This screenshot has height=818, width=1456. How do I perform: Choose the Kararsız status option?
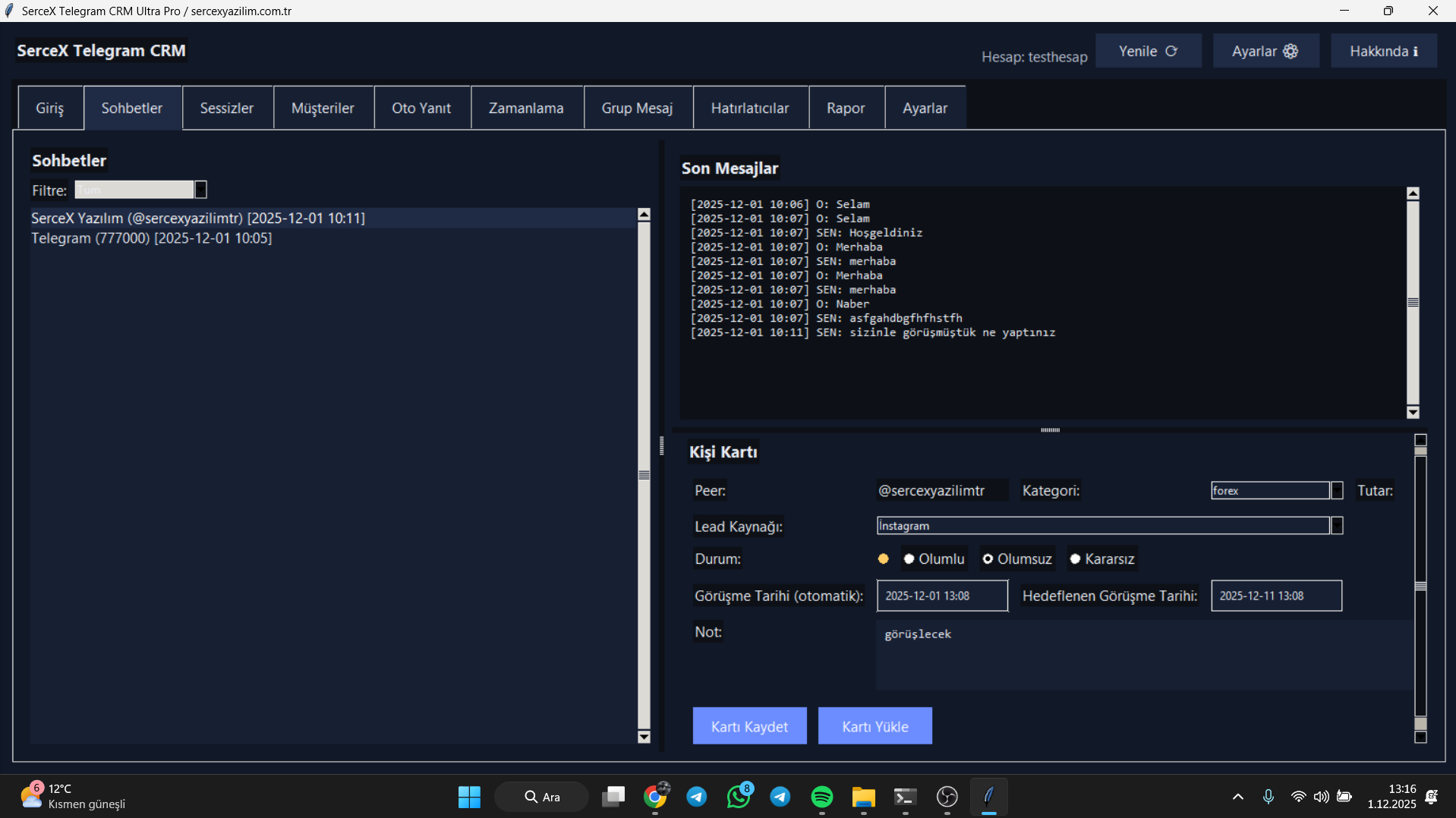point(1075,559)
